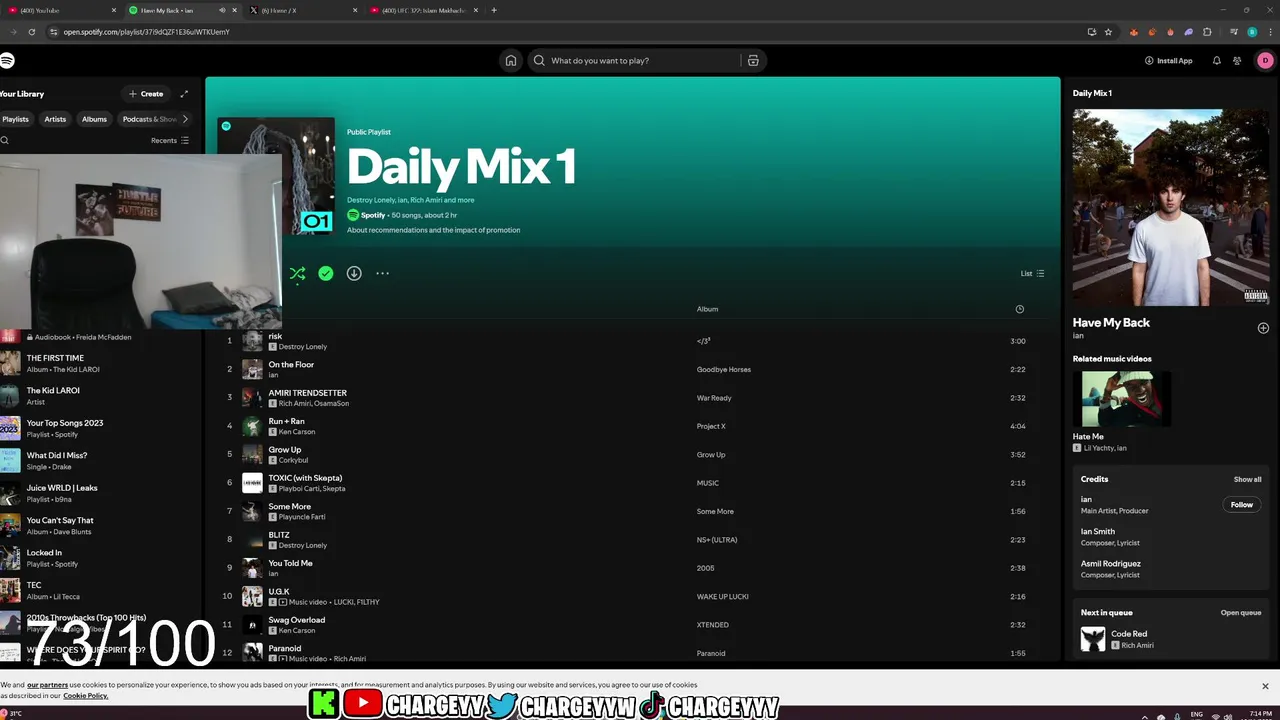This screenshot has height=720, width=1280.
Task: Follow the artist ian in Credits
Action: (x=1241, y=505)
